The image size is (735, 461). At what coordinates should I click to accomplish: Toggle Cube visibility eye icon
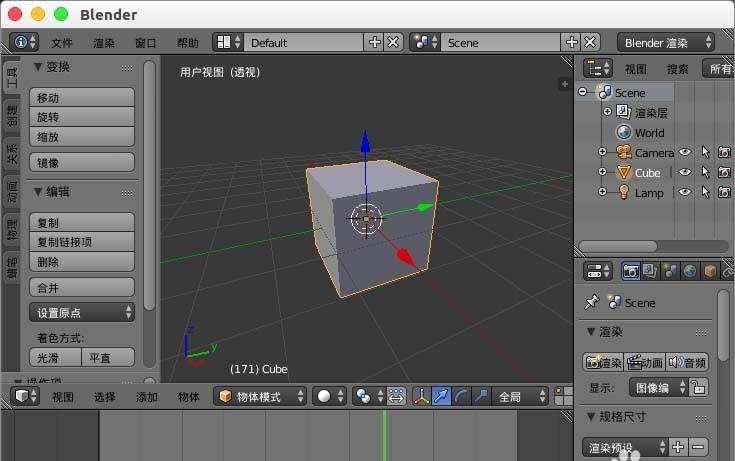click(x=685, y=172)
